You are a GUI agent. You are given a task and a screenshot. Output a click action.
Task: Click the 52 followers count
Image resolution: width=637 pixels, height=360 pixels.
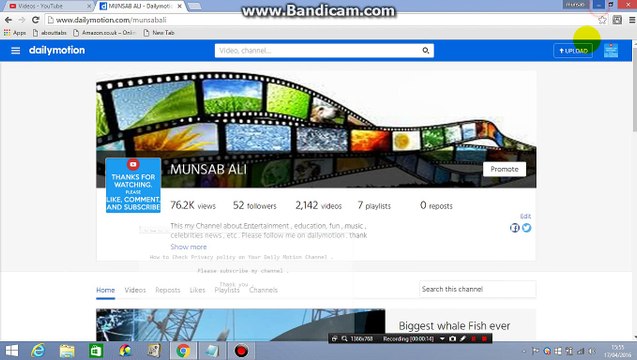[x=255, y=206]
